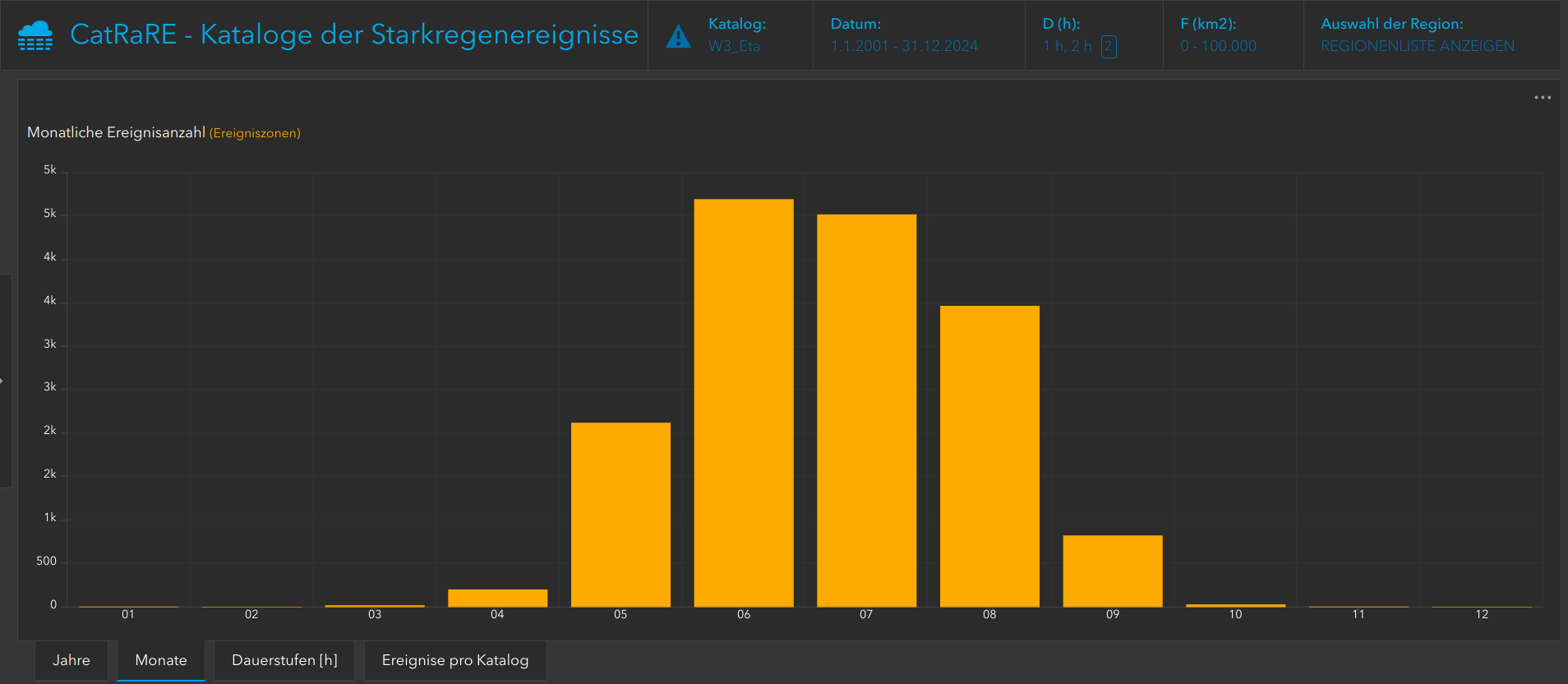Click the bar for month 05
The width and height of the screenshot is (1568, 684).
[620, 515]
